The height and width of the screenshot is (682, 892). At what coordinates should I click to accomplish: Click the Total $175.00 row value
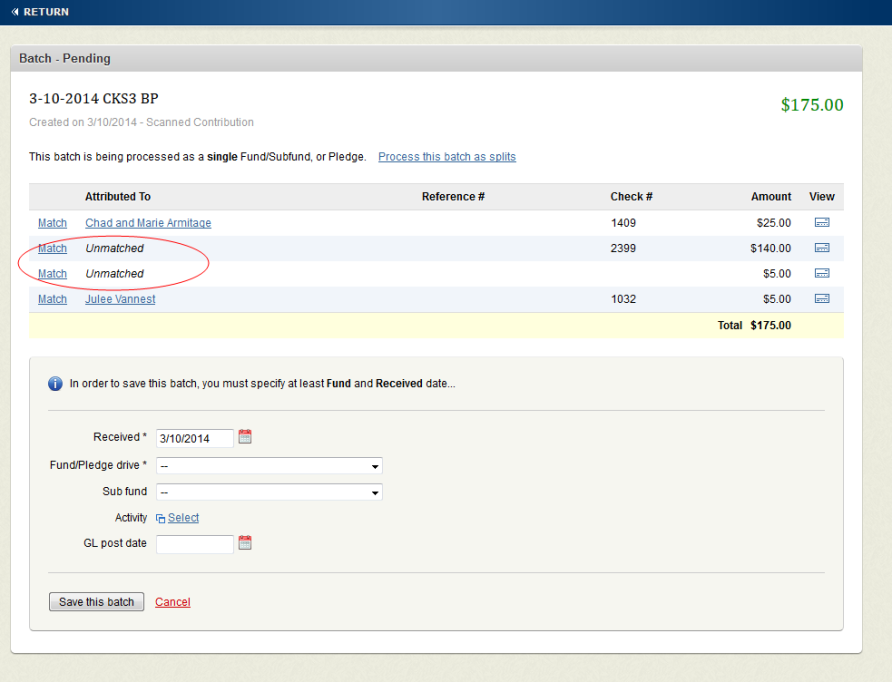(771, 325)
